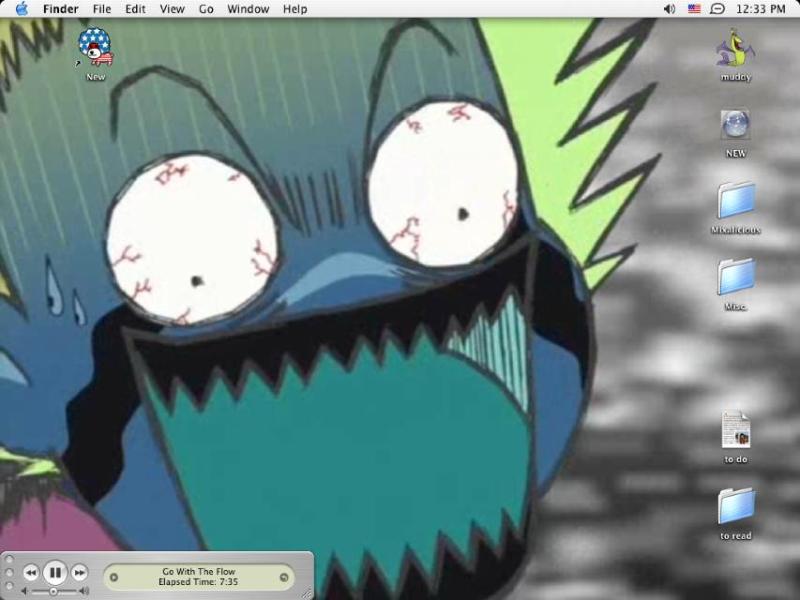Click the quiet speaker icon in iTunes
Screen dimensions: 800x600
point(24,591)
